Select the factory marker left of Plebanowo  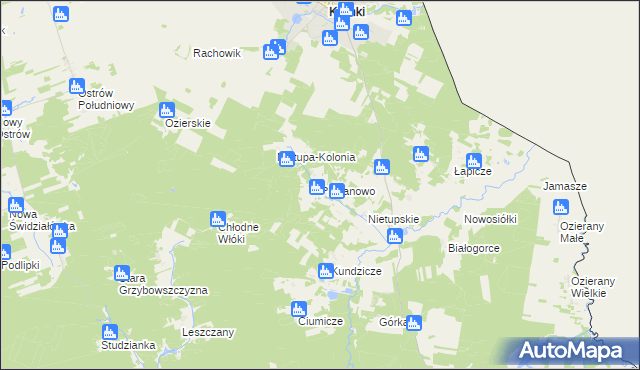click(317, 187)
